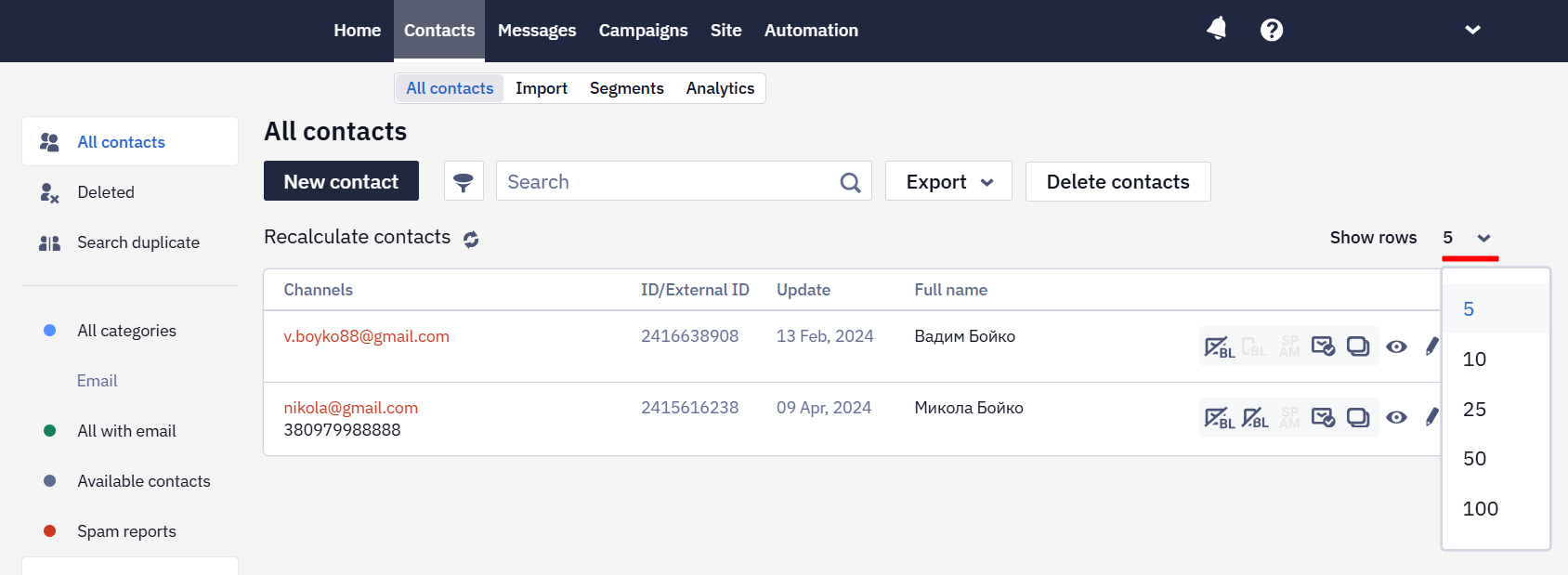Click email blacklist icon for nikola@gmail.com
This screenshot has height=575, width=1568.
tap(1219, 418)
